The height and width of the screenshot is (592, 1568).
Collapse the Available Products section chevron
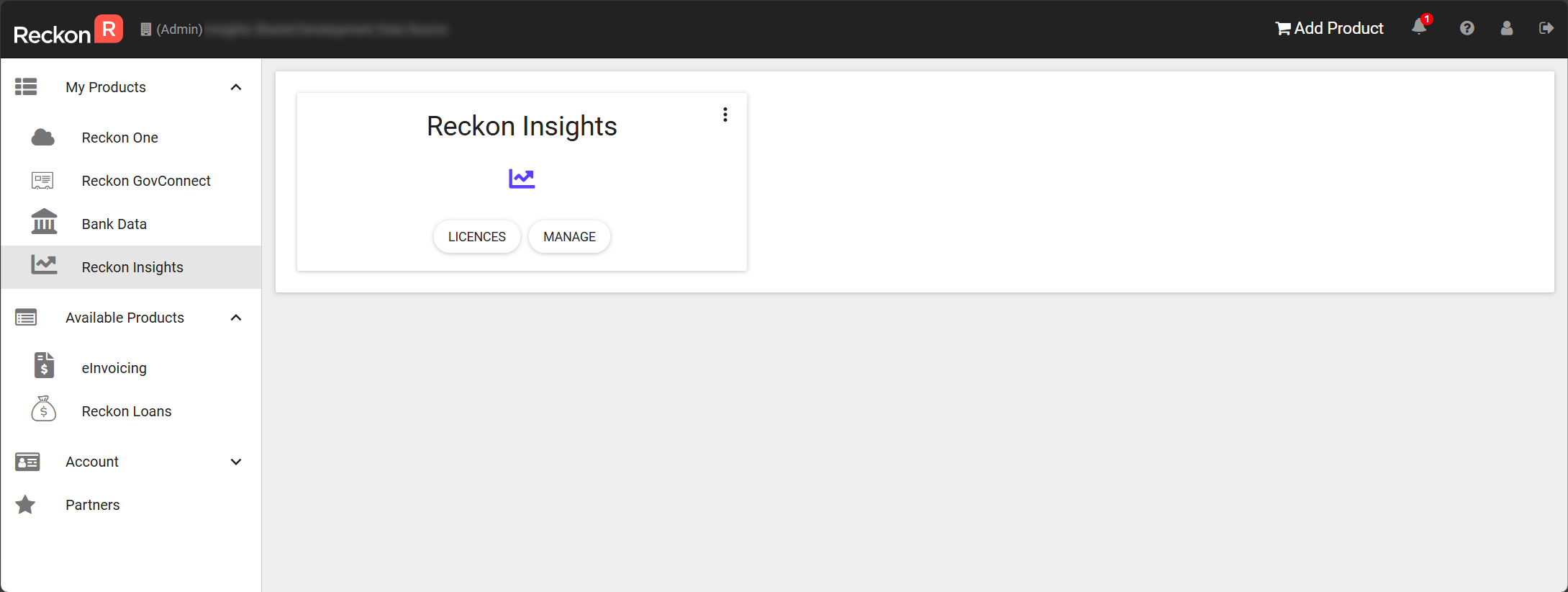click(x=236, y=318)
